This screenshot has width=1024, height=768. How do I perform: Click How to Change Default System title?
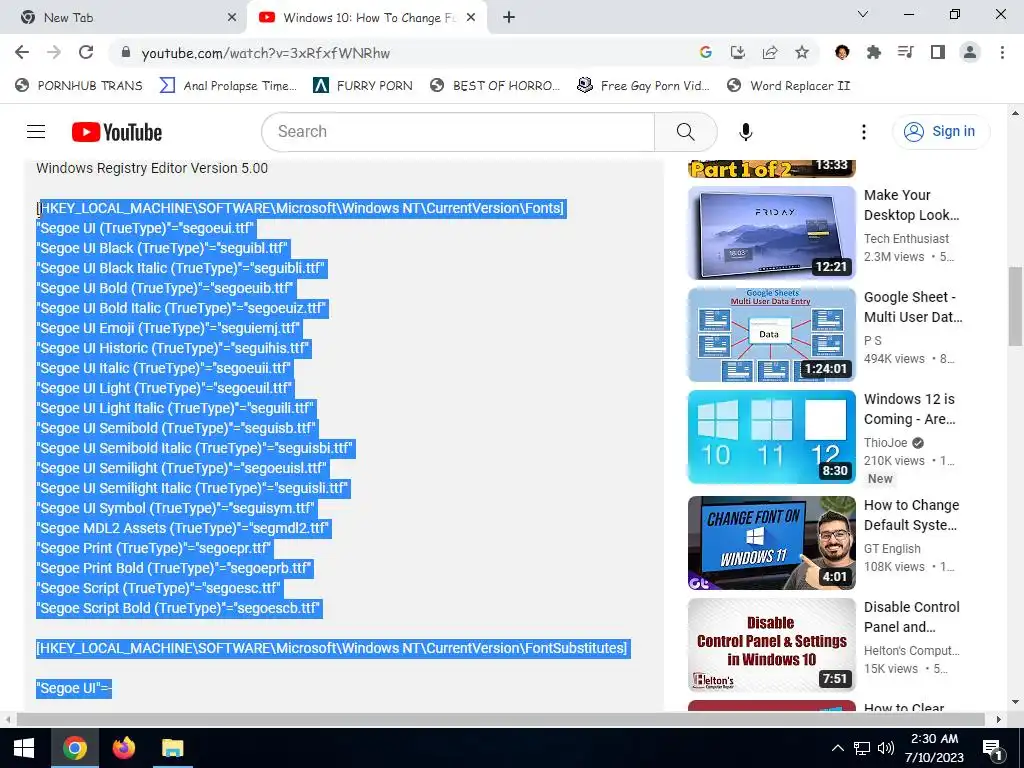(x=911, y=515)
